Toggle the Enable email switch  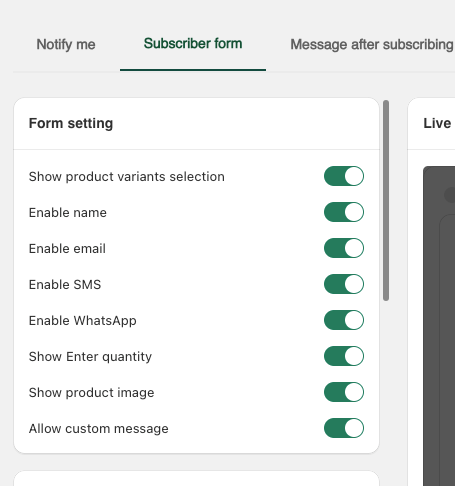click(x=344, y=248)
